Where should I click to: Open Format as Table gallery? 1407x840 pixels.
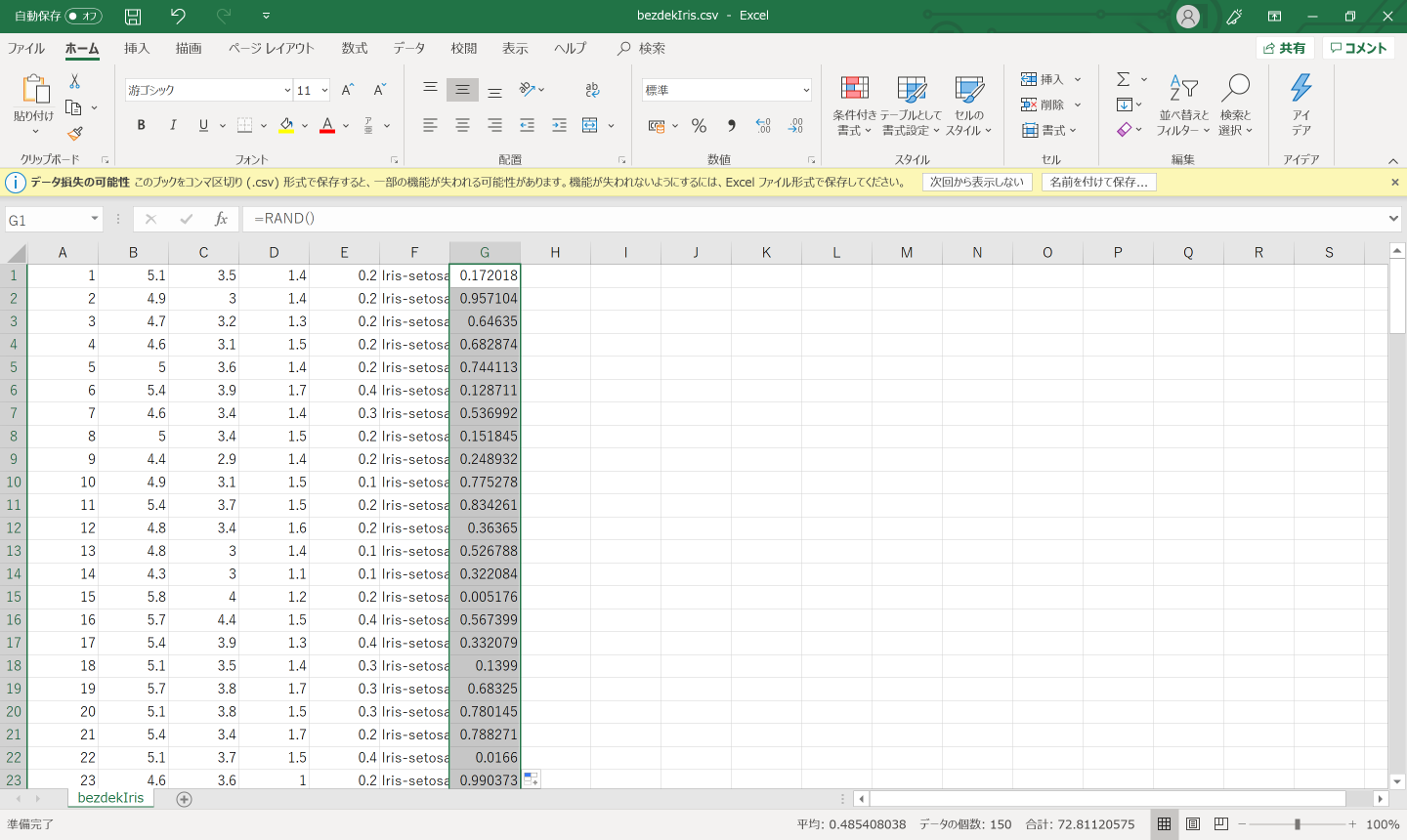click(x=912, y=105)
